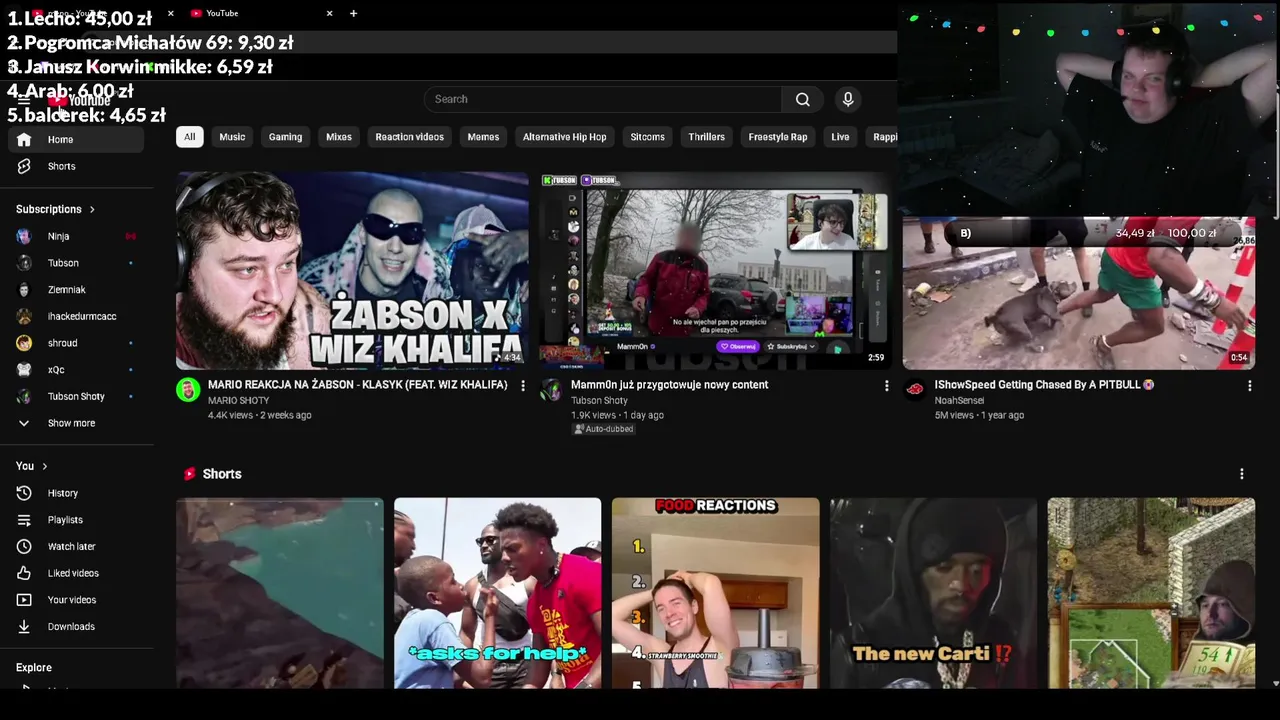The image size is (1280, 720).
Task: Select the Sitcoms filter chip
Action: pyautogui.click(x=647, y=137)
